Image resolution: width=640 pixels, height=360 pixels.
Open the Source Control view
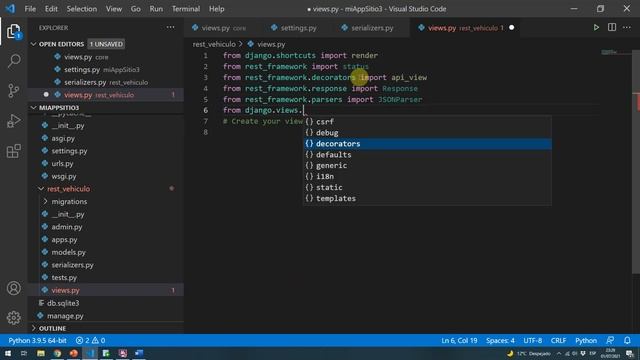point(13,90)
